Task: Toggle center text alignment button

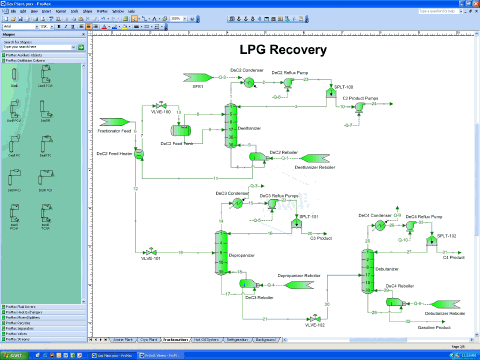Action: (x=89, y=27)
